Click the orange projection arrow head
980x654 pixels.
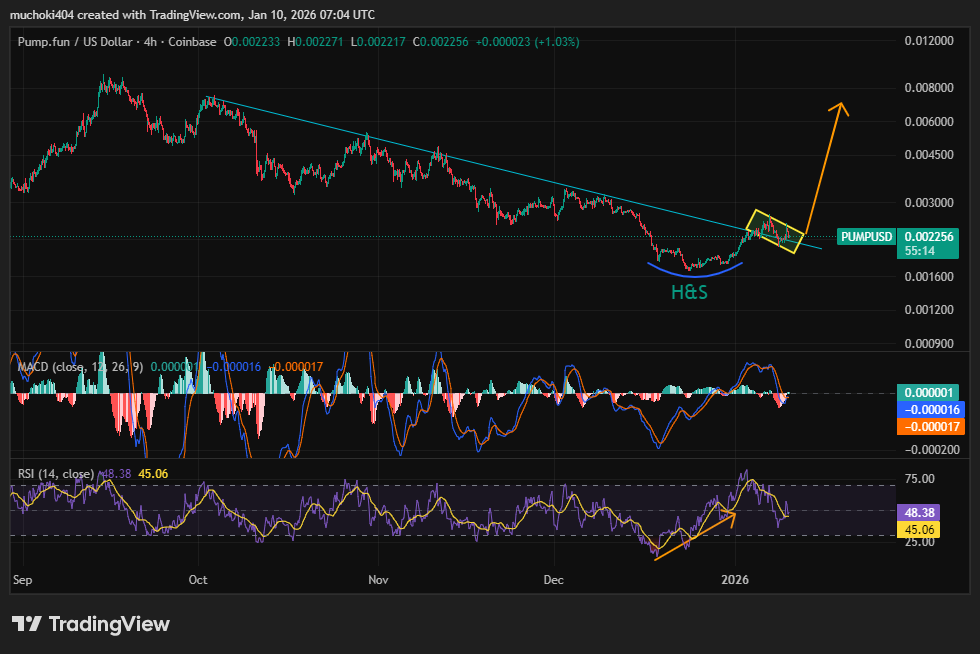click(842, 107)
